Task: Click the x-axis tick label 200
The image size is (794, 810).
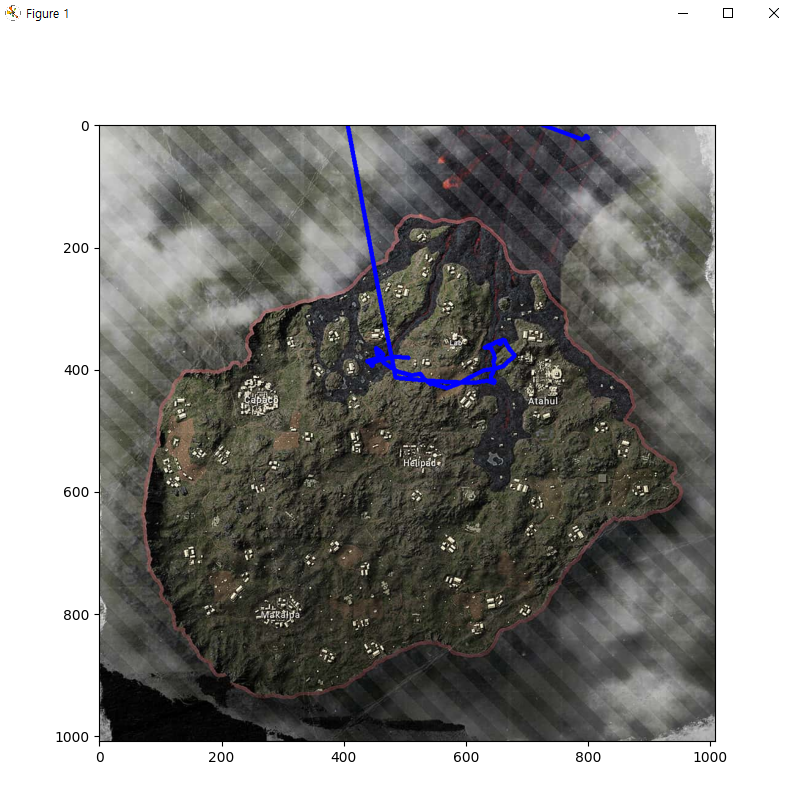Action: tap(221, 757)
